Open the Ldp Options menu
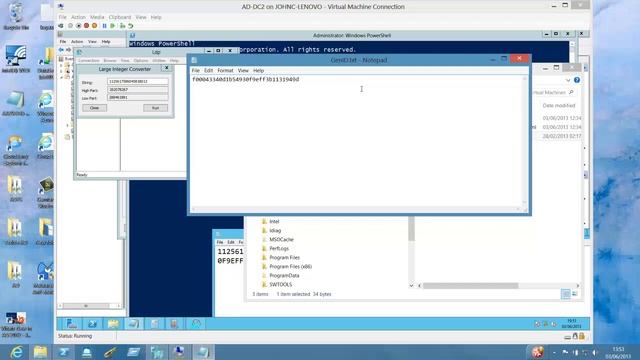Screen dimensions: 640x360 click(141, 60)
